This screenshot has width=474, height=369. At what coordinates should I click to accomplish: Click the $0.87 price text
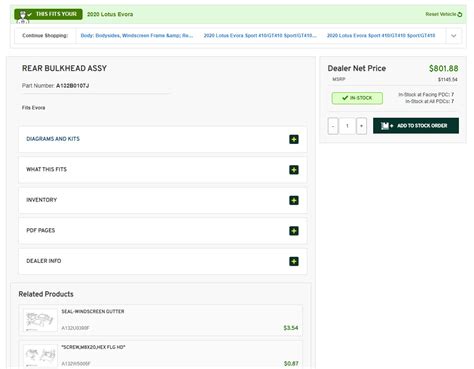click(x=291, y=364)
